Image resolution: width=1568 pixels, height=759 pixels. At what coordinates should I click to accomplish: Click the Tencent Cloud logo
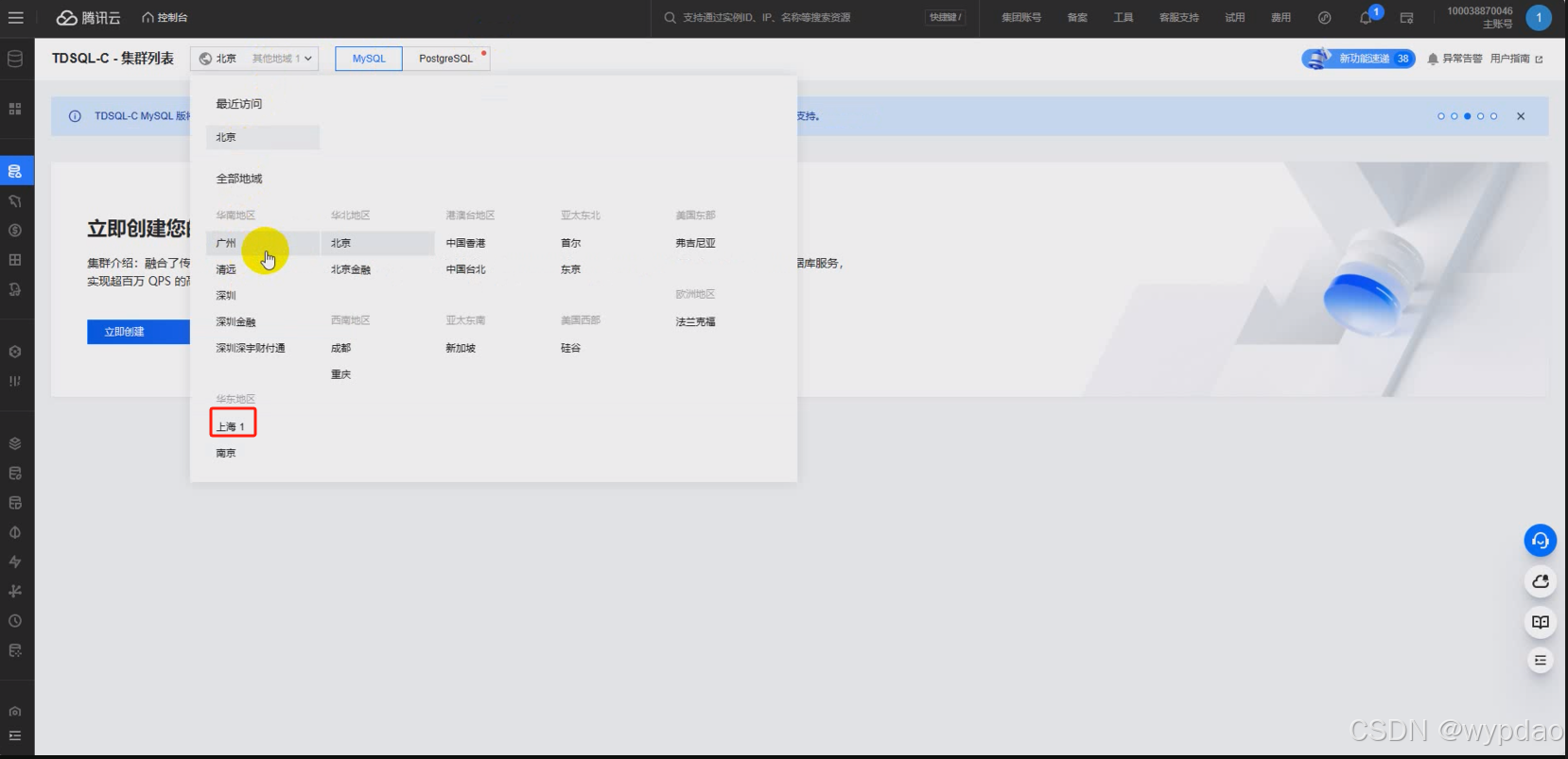pos(88,17)
